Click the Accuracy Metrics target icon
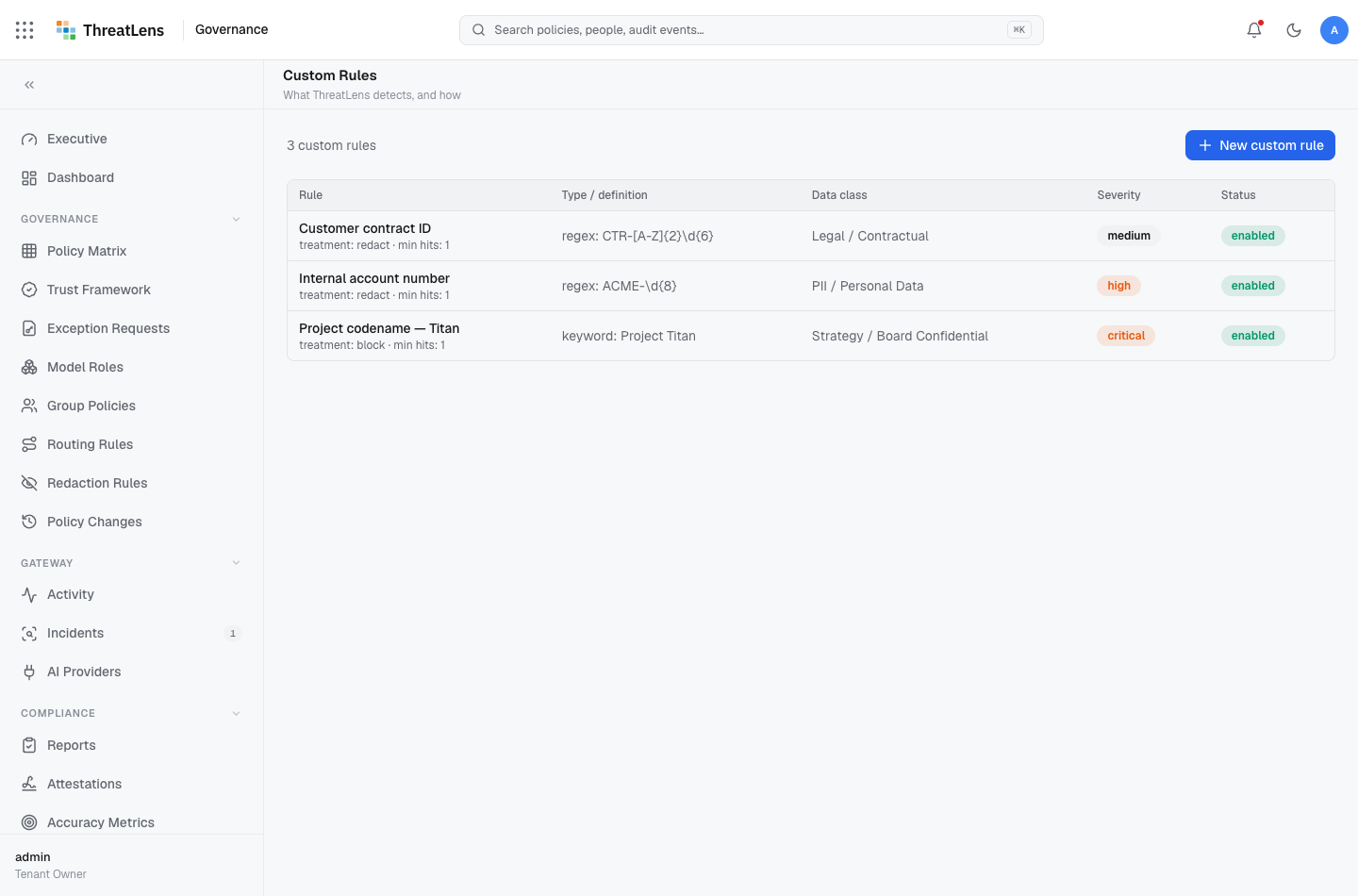1358x896 pixels. (29, 823)
